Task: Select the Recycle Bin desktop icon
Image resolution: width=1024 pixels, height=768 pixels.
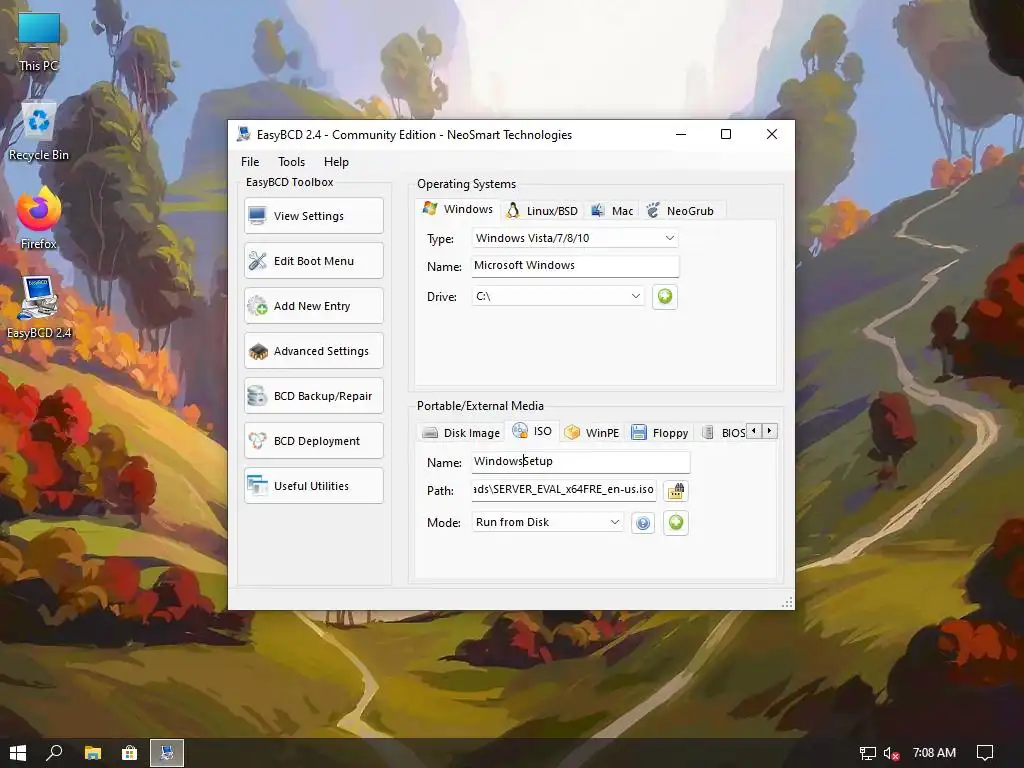Action: pyautogui.click(x=39, y=132)
